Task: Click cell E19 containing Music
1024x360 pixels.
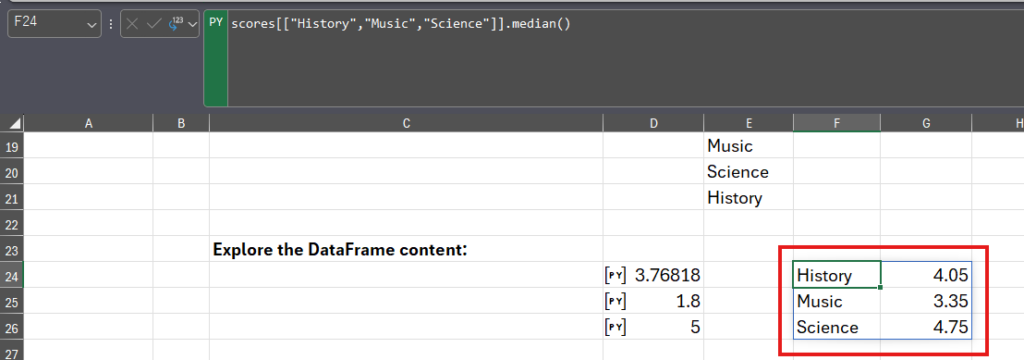Action: (x=748, y=146)
